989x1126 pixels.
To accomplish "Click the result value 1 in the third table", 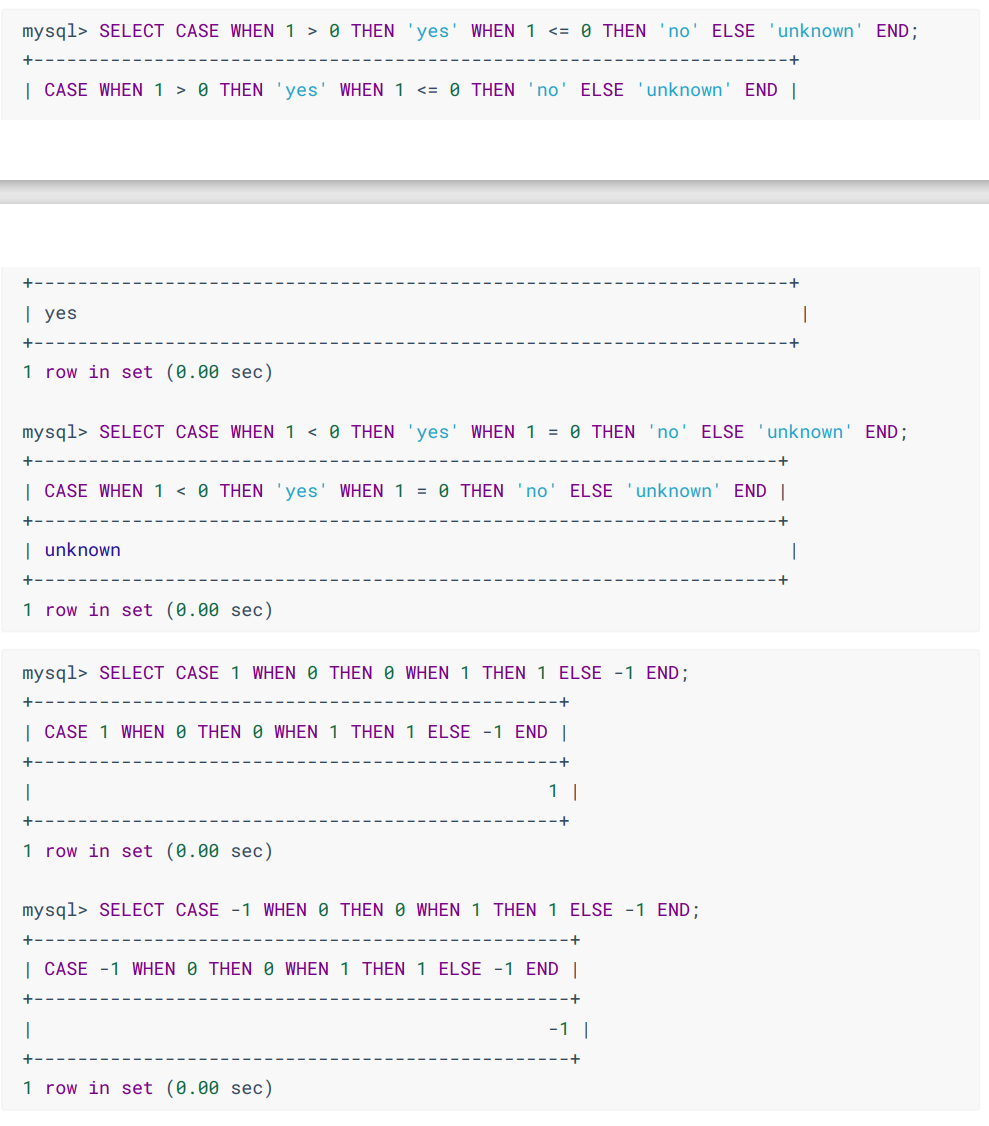I will (x=553, y=791).
